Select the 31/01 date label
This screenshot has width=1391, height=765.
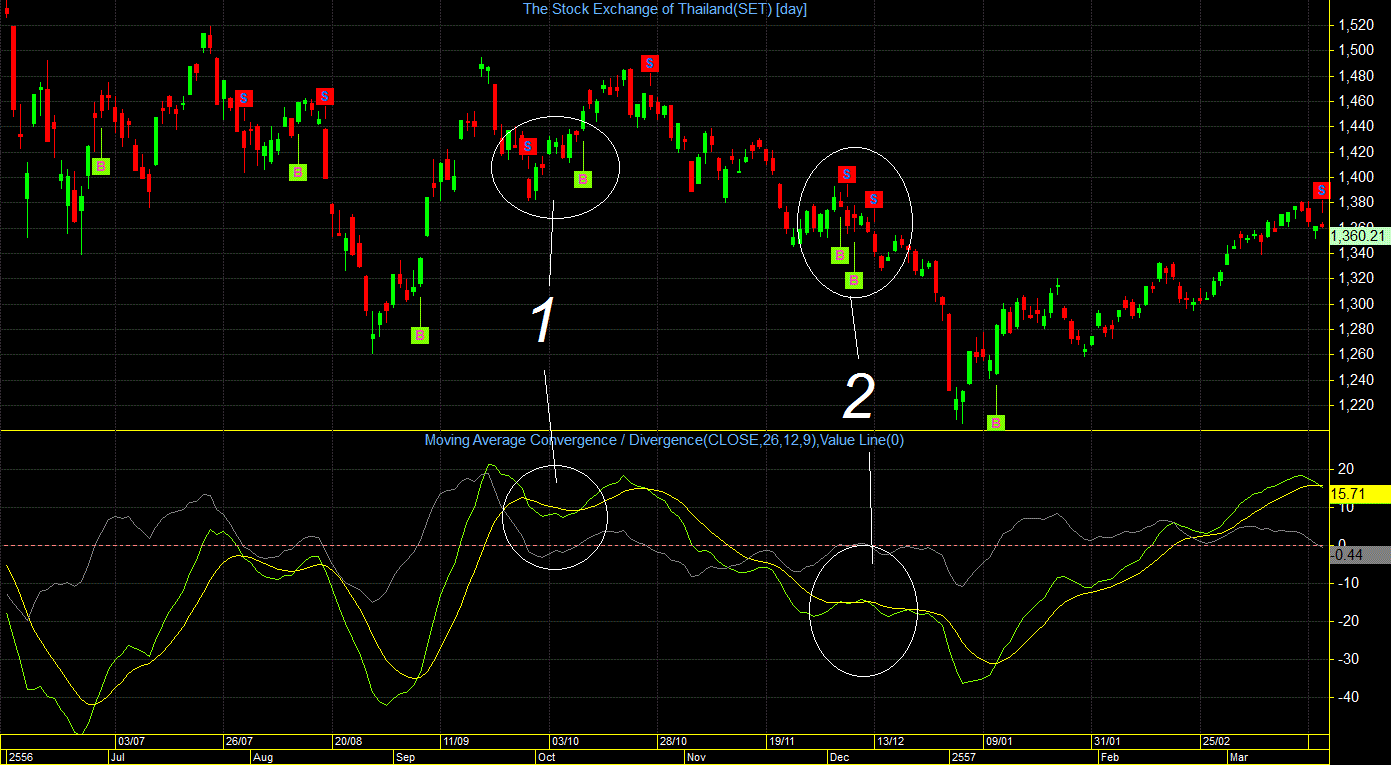tap(1108, 742)
